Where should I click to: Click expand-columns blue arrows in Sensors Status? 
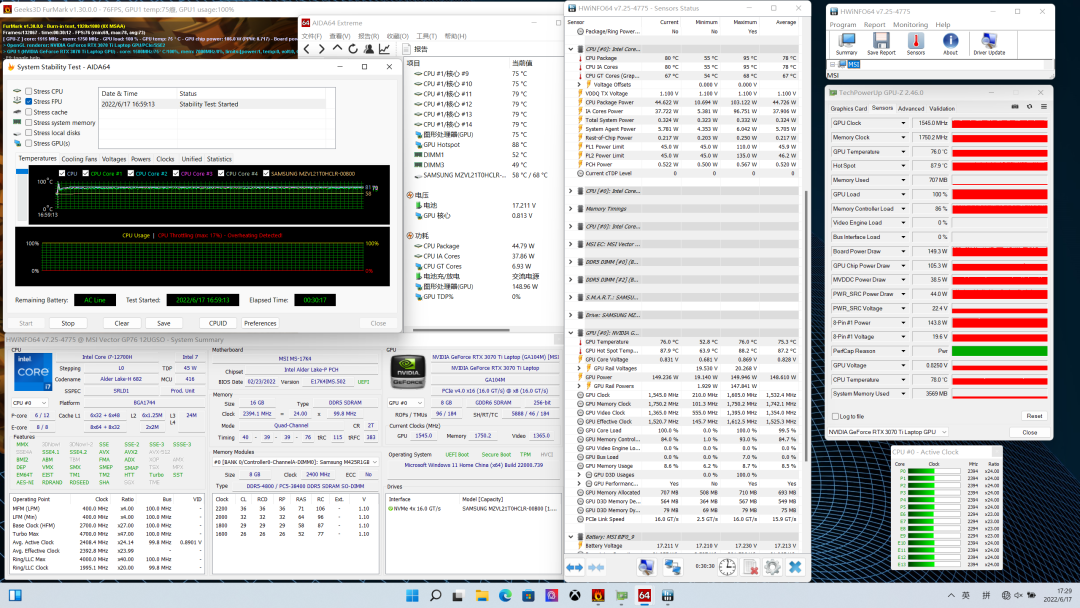click(574, 567)
